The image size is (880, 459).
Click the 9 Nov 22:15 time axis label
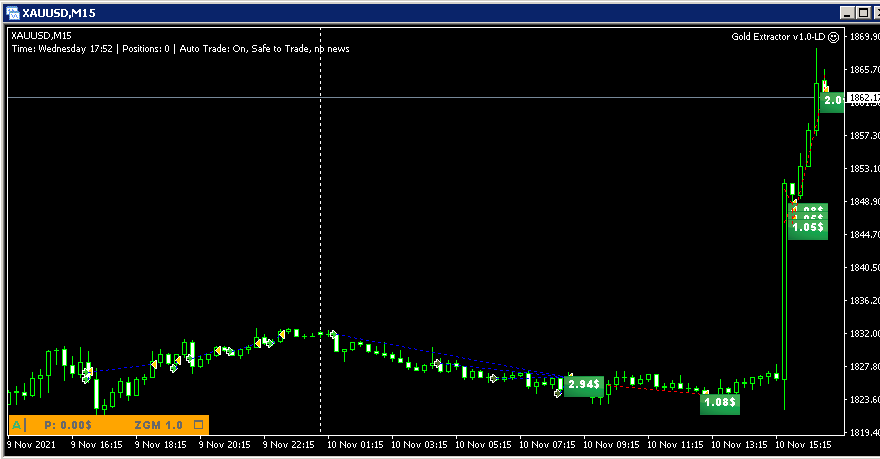(x=288, y=444)
